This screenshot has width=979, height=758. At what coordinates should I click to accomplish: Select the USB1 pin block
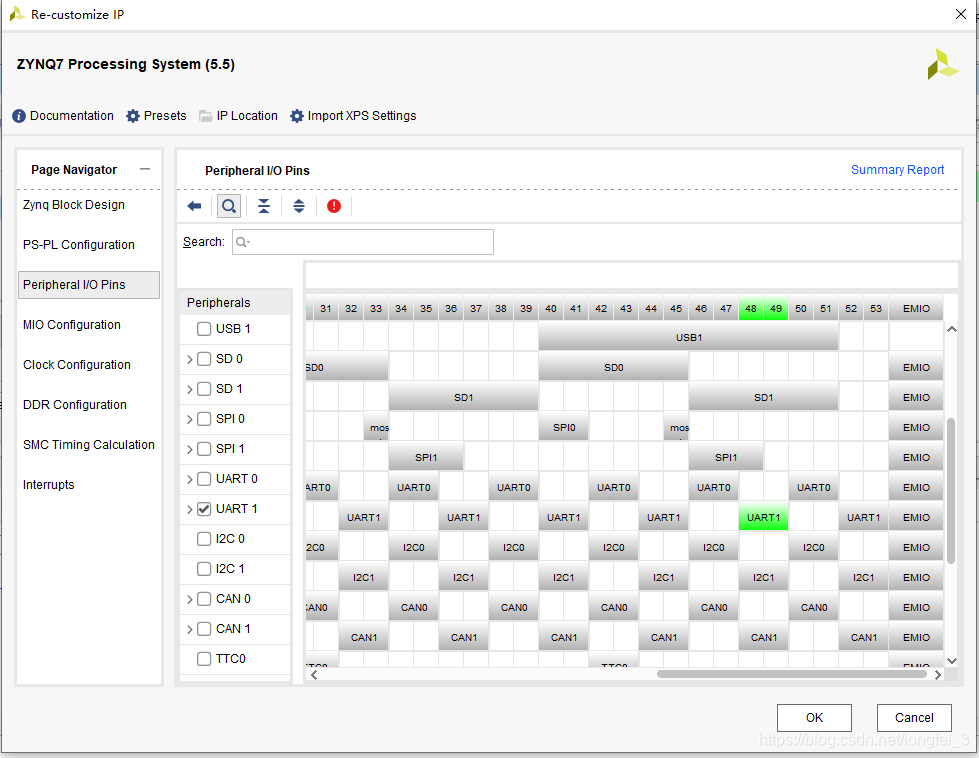689,338
